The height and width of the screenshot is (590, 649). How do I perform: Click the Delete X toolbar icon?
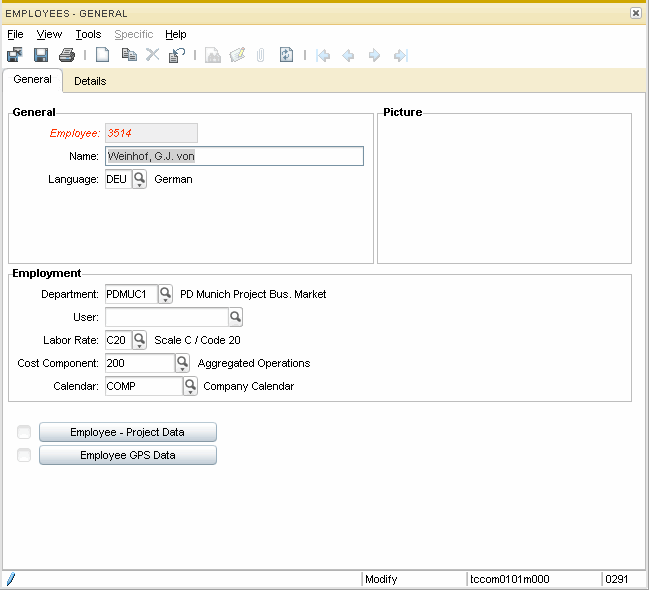coord(152,55)
